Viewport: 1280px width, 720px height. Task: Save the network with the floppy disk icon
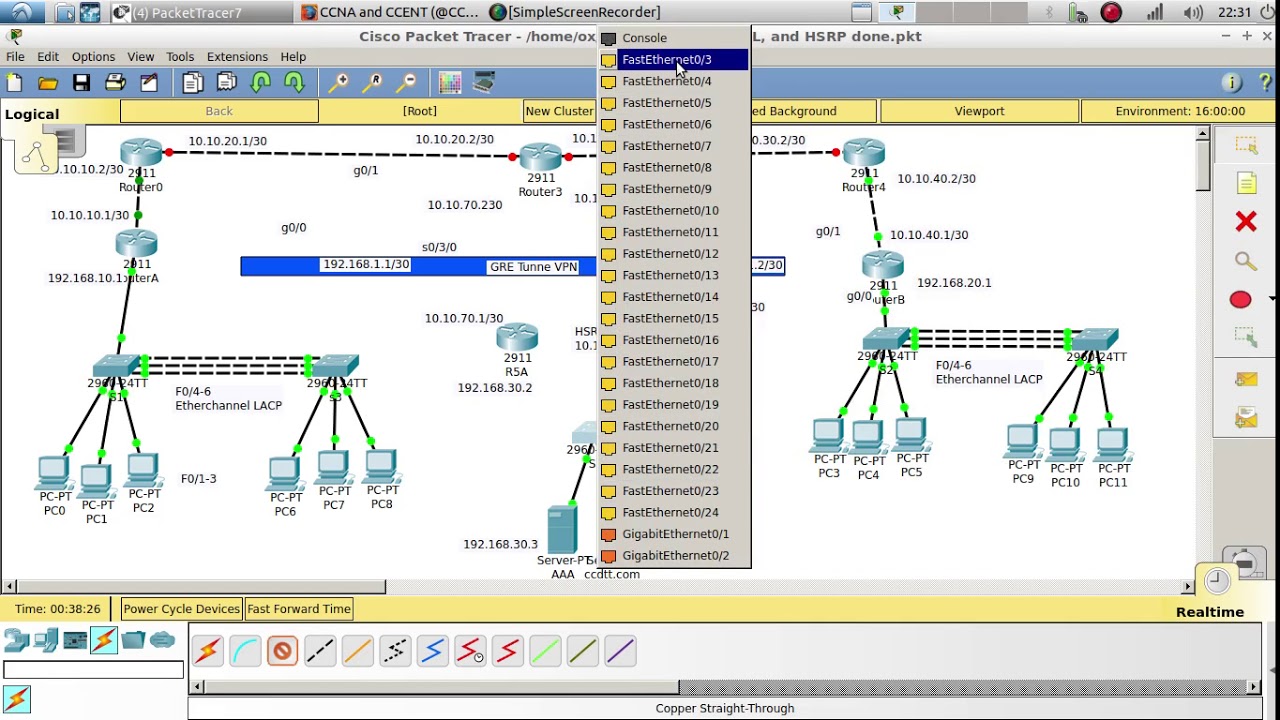pos(82,83)
